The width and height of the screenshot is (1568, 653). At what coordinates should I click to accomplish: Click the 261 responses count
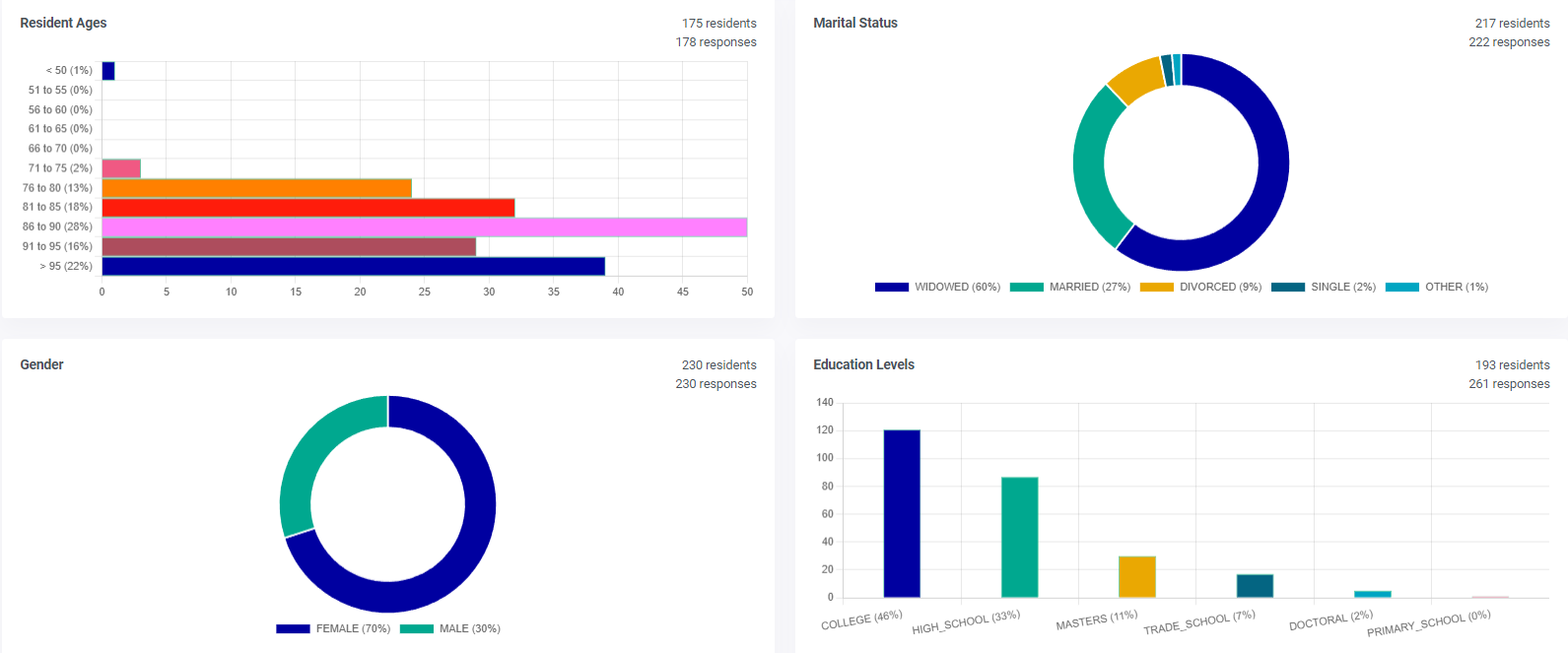[x=1510, y=384]
